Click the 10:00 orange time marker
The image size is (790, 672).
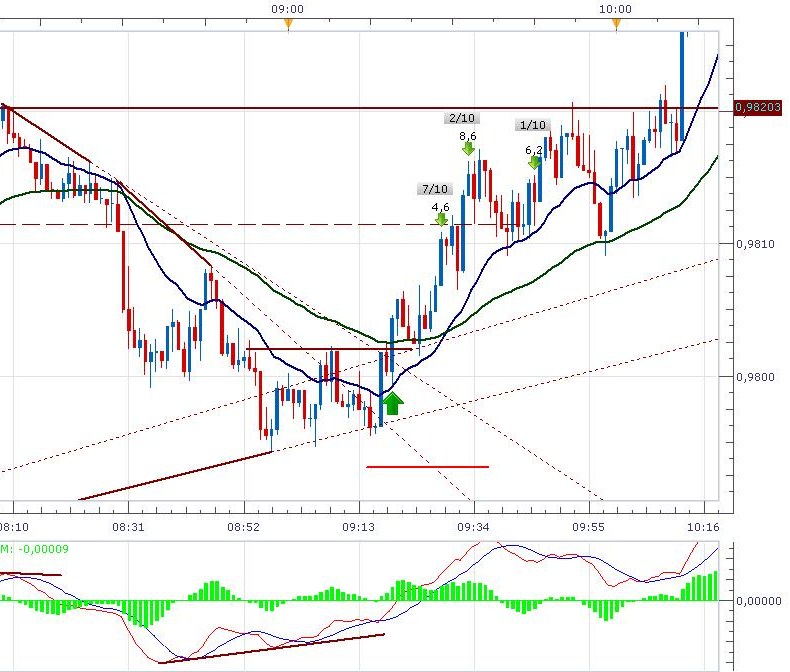(617, 24)
